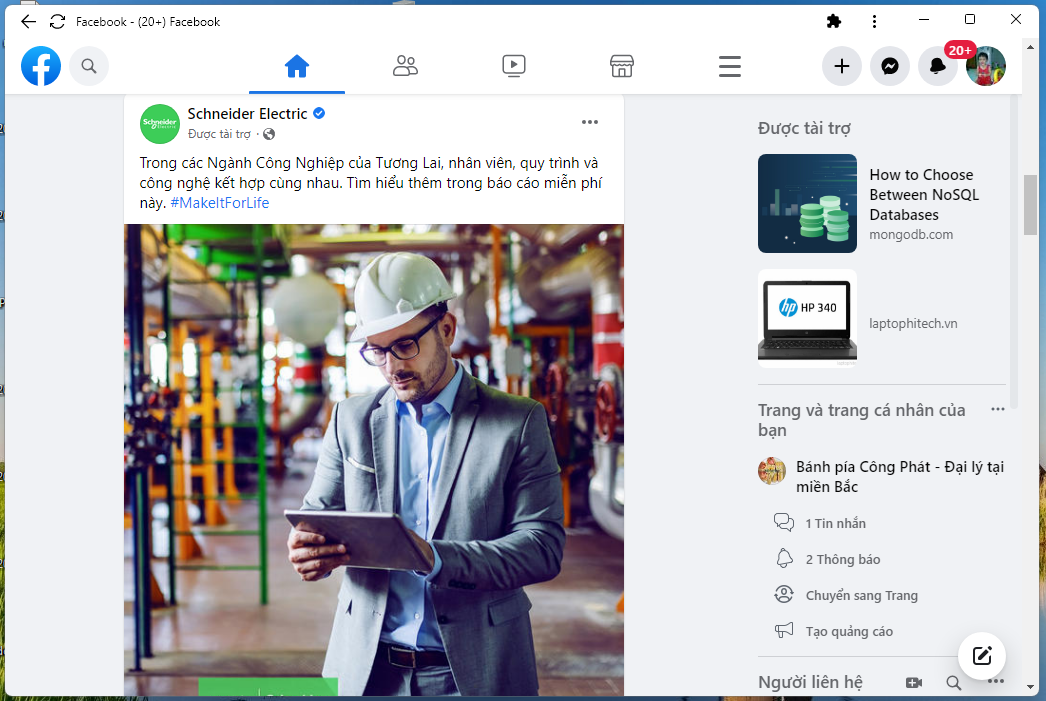The image size is (1046, 701).
Task: Open the laptophitech.vn ad link
Action: (913, 323)
